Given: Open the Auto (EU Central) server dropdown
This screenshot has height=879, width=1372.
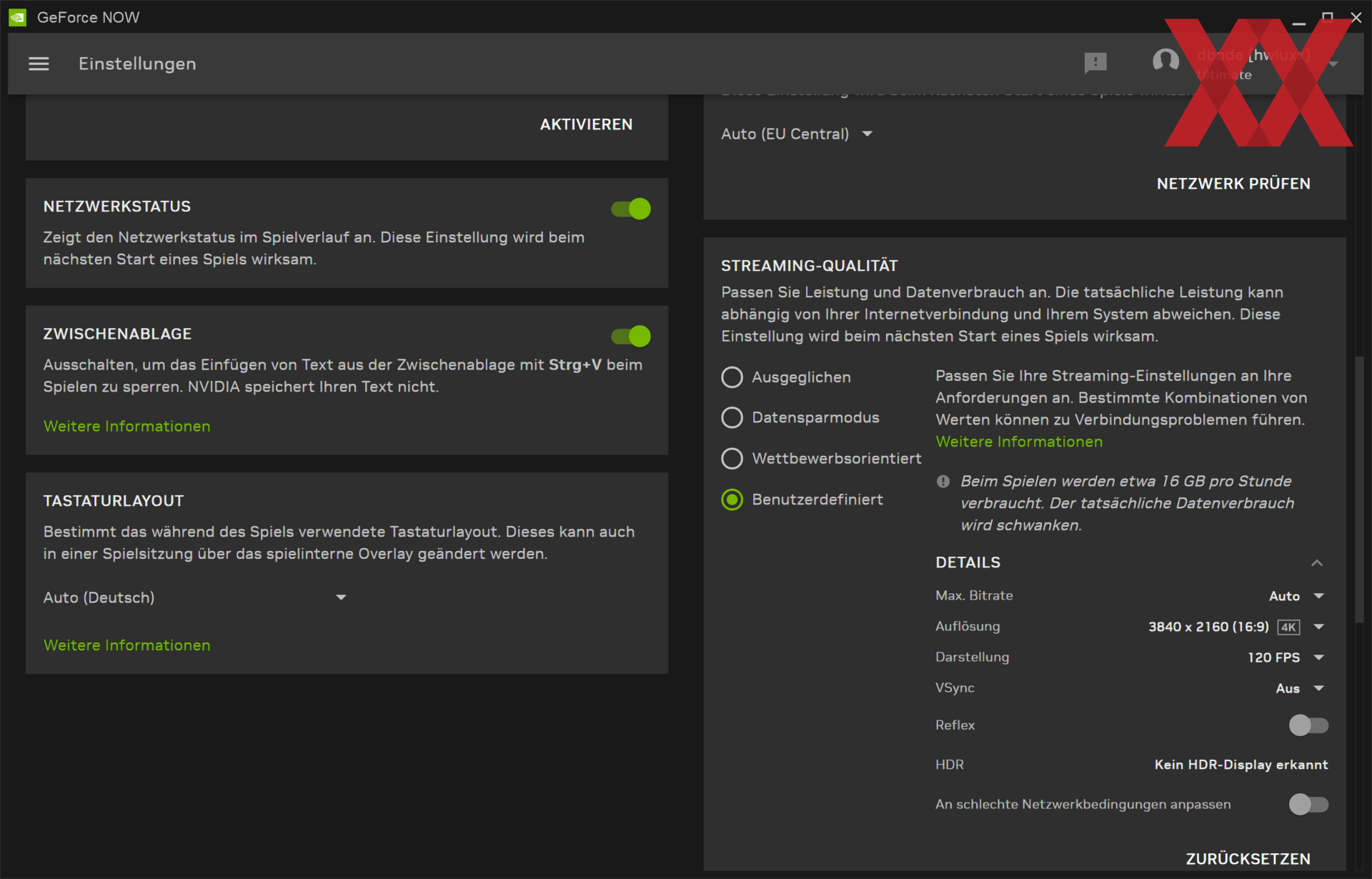Looking at the screenshot, I should click(797, 134).
